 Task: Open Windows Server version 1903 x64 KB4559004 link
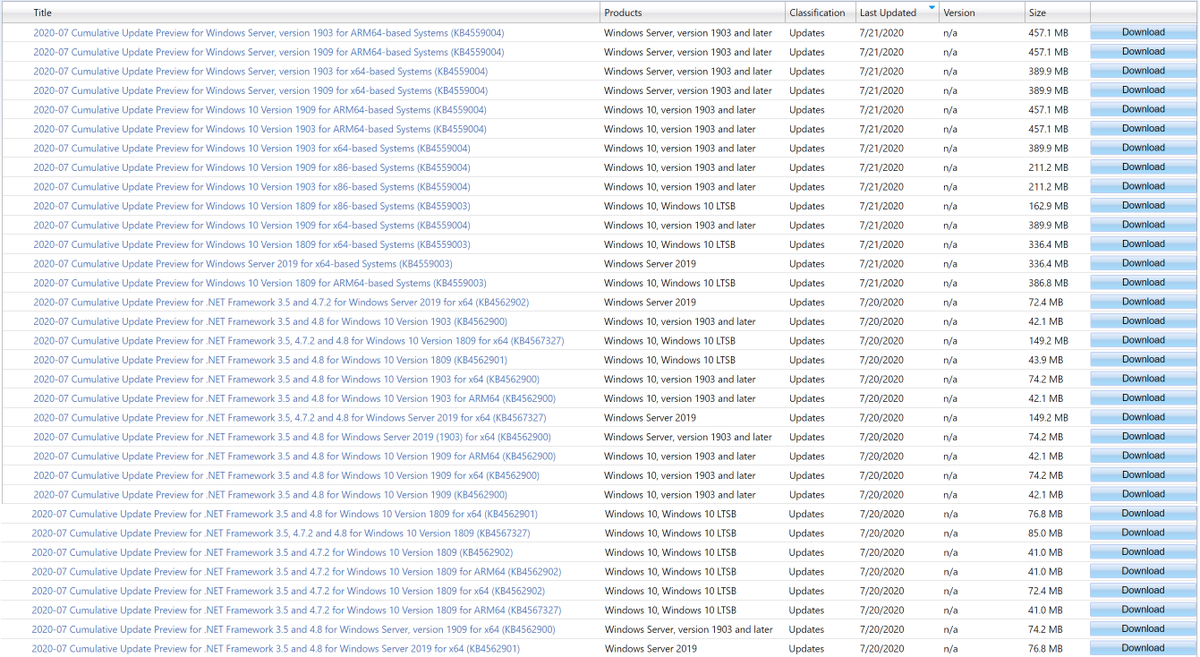[x=261, y=71]
